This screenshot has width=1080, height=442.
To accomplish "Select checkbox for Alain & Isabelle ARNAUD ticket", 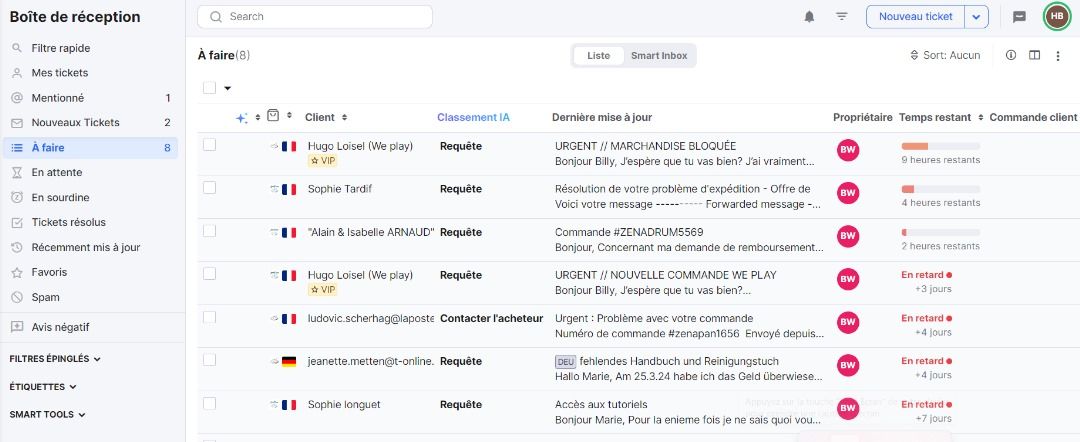I will [x=209, y=231].
